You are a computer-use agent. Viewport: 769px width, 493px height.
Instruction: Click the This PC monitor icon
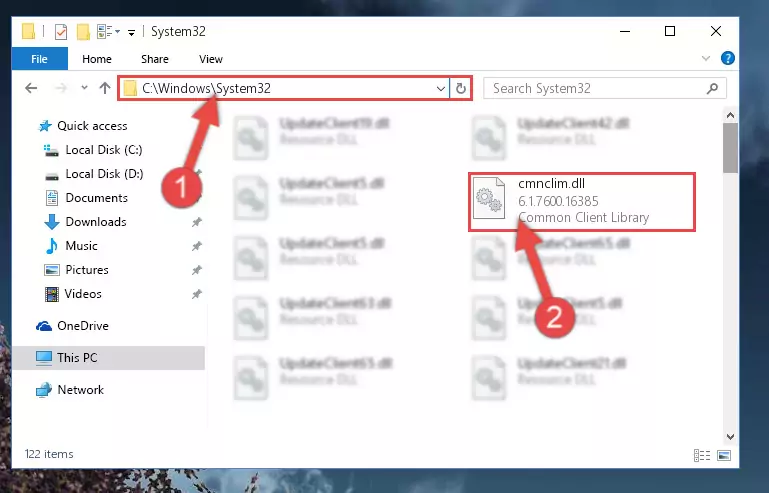coord(44,358)
